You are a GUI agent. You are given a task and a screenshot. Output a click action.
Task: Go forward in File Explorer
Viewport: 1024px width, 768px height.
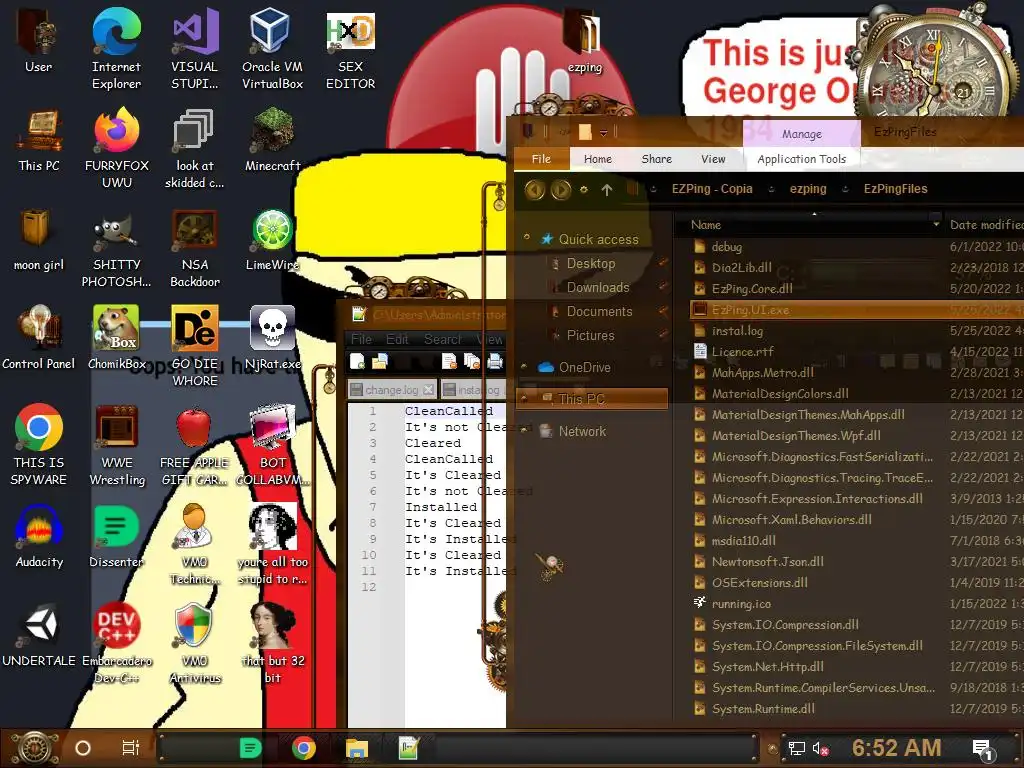pos(560,189)
